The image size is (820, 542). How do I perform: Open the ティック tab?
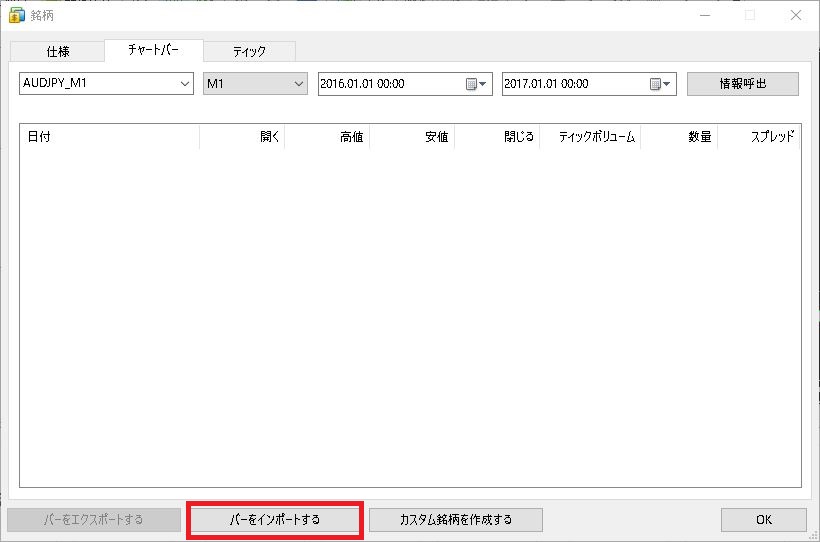(249, 51)
